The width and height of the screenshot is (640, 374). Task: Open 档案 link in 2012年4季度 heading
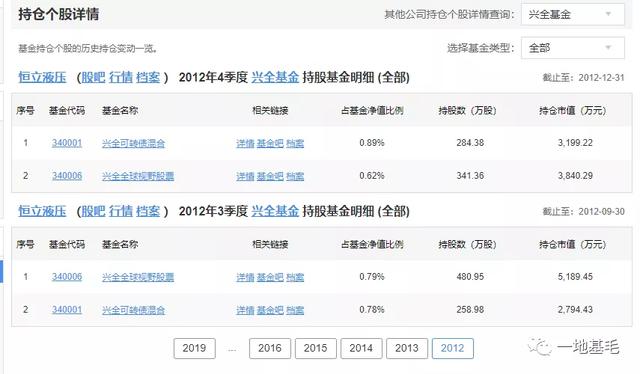[148, 77]
